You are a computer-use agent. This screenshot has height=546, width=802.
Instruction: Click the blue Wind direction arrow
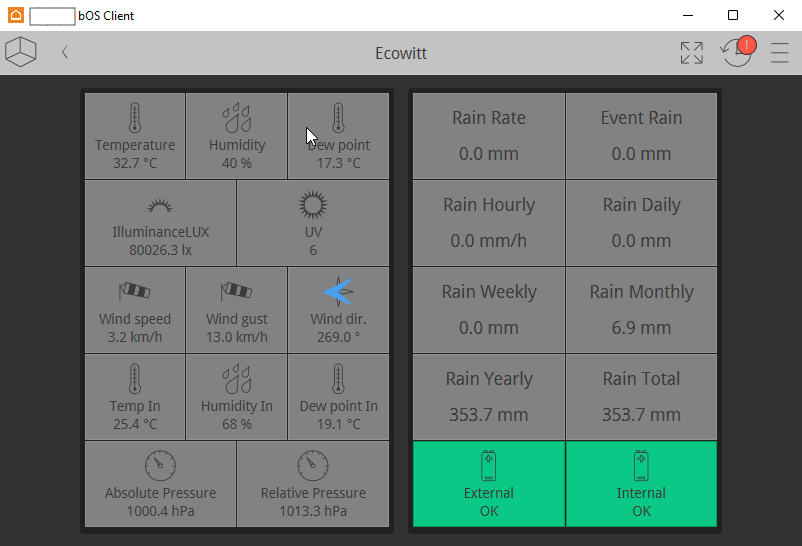click(x=339, y=291)
